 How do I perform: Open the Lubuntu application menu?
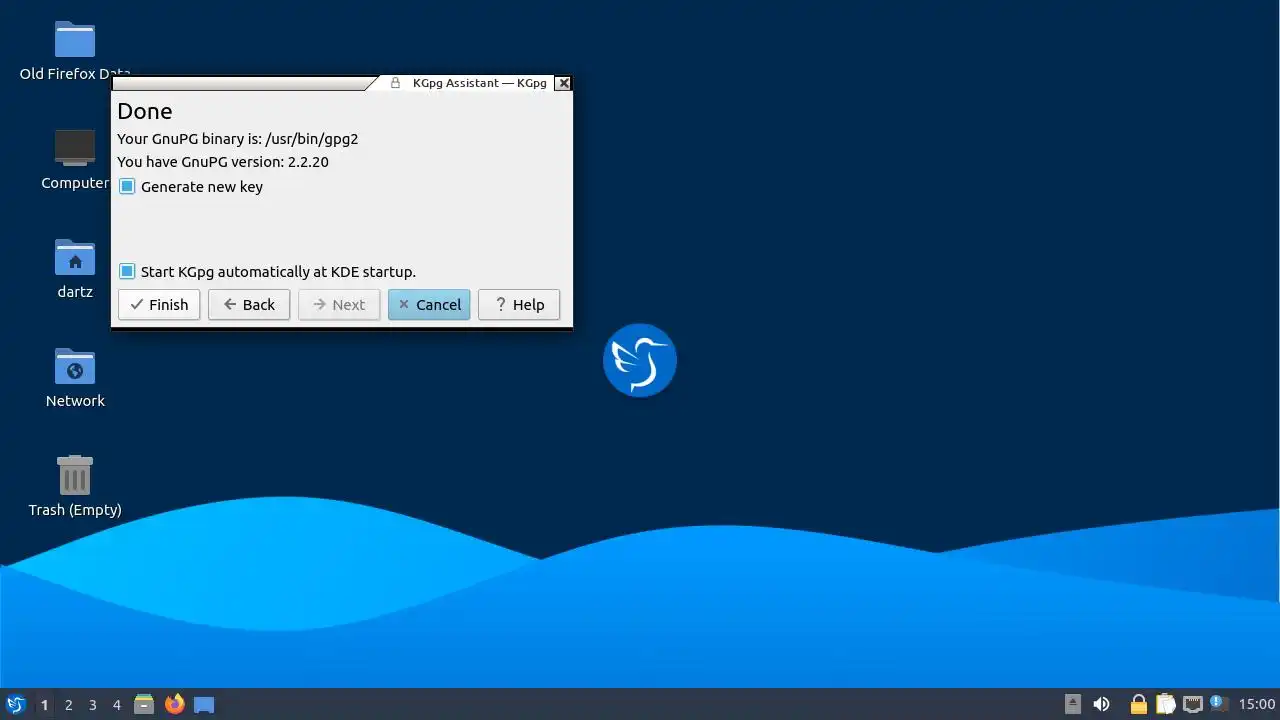pyautogui.click(x=15, y=704)
